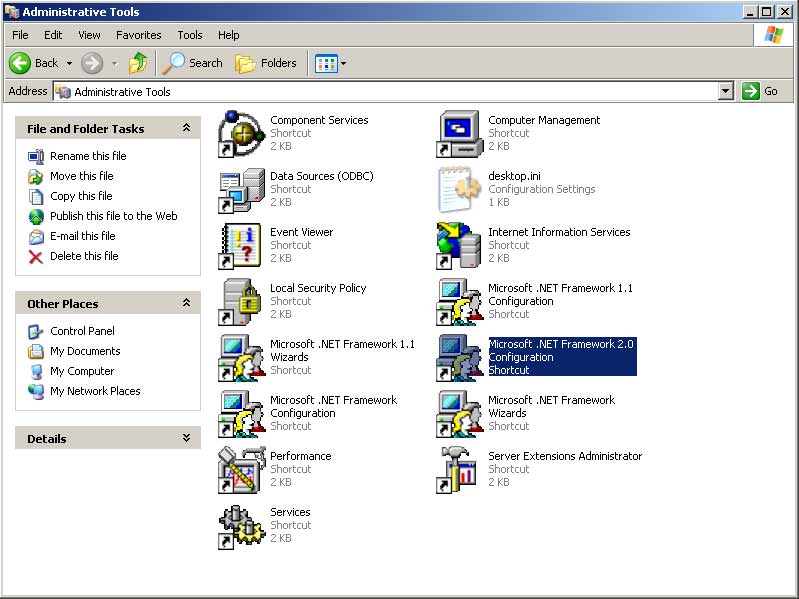
Task: Open the Tools menu
Action: (190, 35)
